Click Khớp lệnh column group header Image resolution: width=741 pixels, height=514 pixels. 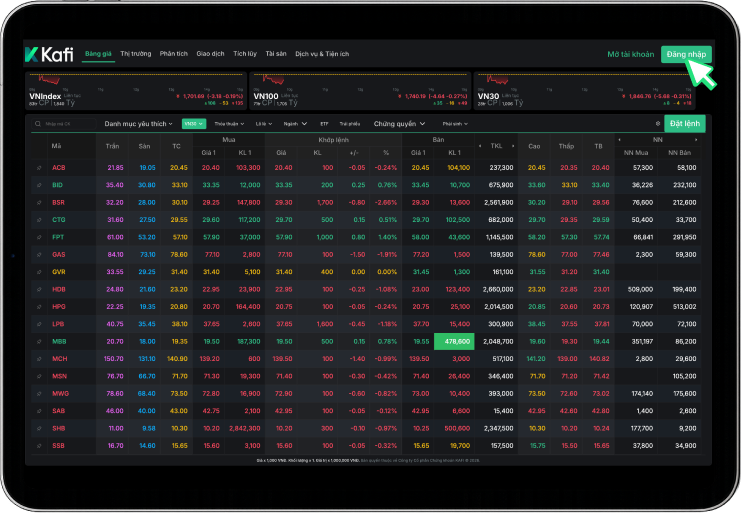pyautogui.click(x=333, y=140)
